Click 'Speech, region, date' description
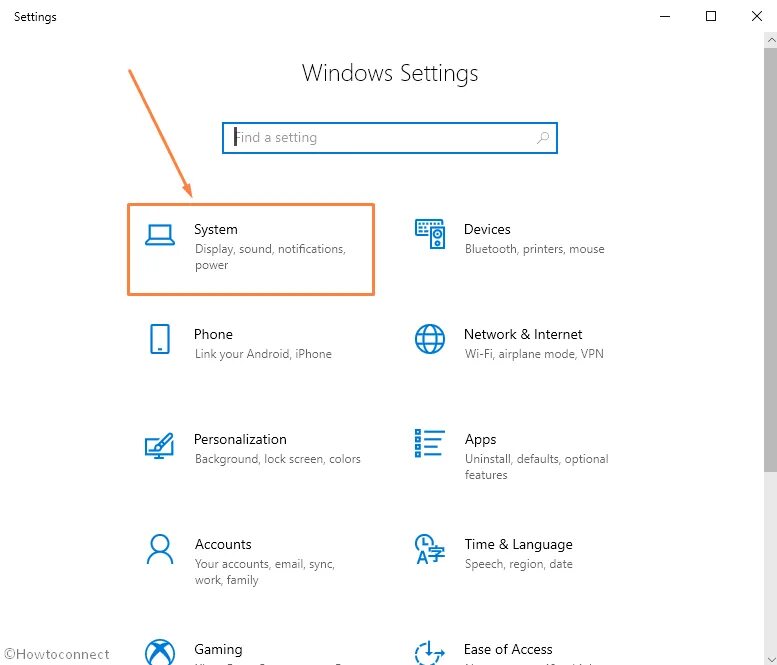Screen dimensions: 777x665 click(518, 564)
